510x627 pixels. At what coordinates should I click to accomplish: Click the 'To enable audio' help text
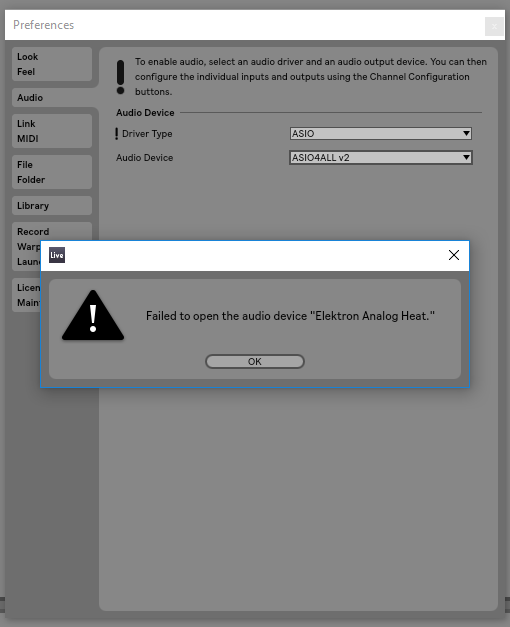tap(311, 77)
